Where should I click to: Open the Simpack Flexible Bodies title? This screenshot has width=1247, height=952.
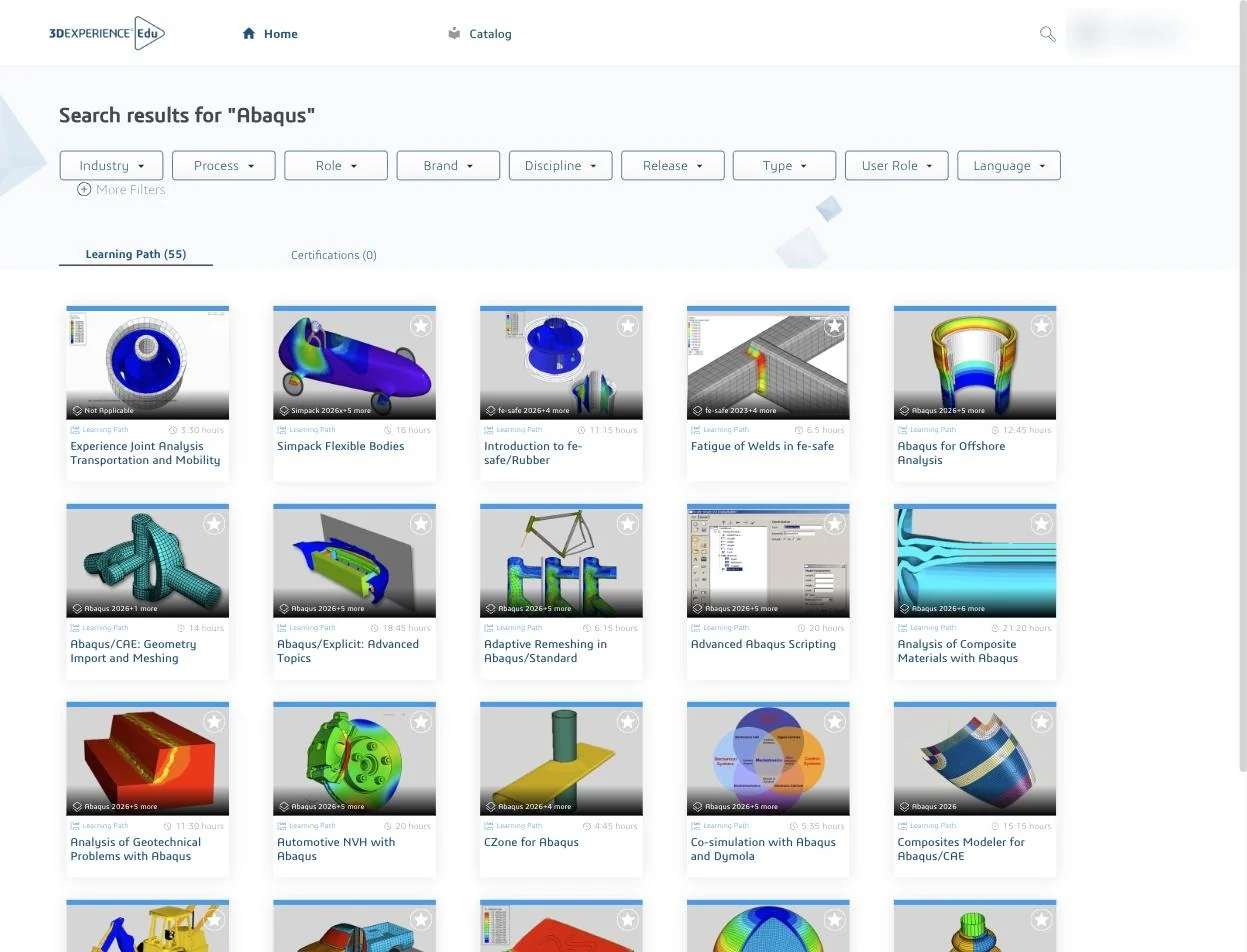coord(341,446)
